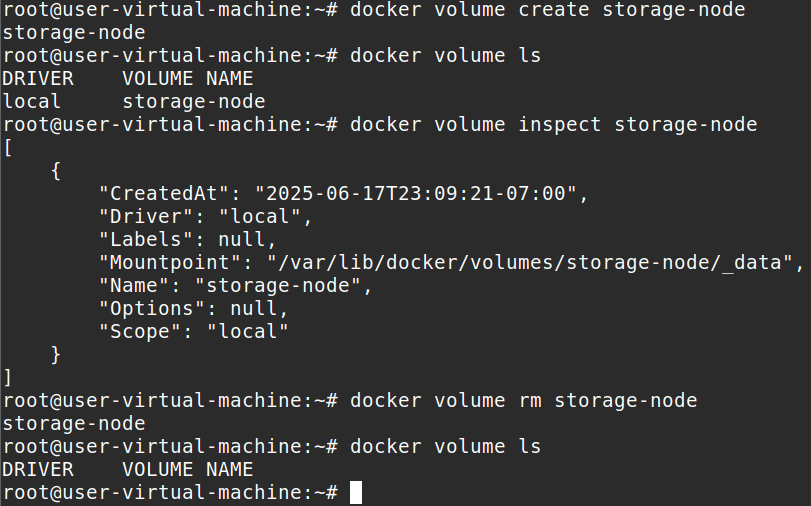Click "local" in the volume list table row
Image resolution: width=811 pixels, height=506 pixels.
click(x=32, y=102)
